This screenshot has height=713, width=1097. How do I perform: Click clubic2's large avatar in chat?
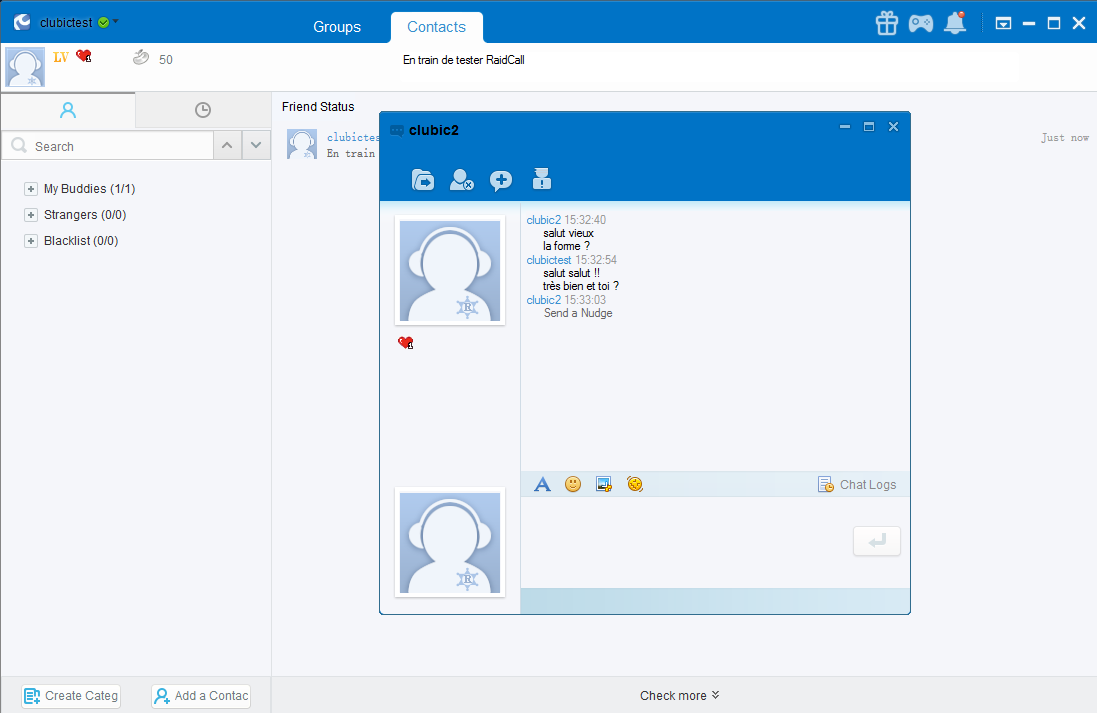(450, 270)
